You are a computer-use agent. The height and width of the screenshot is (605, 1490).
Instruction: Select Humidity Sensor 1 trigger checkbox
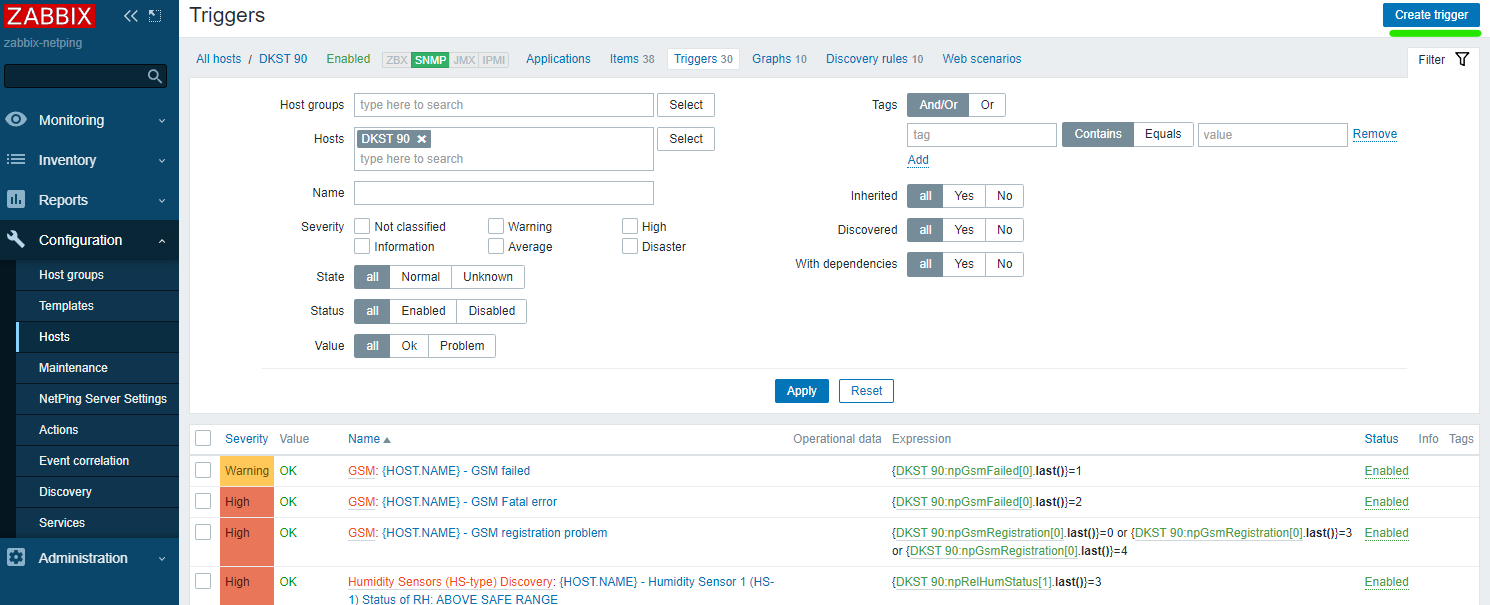point(203,581)
